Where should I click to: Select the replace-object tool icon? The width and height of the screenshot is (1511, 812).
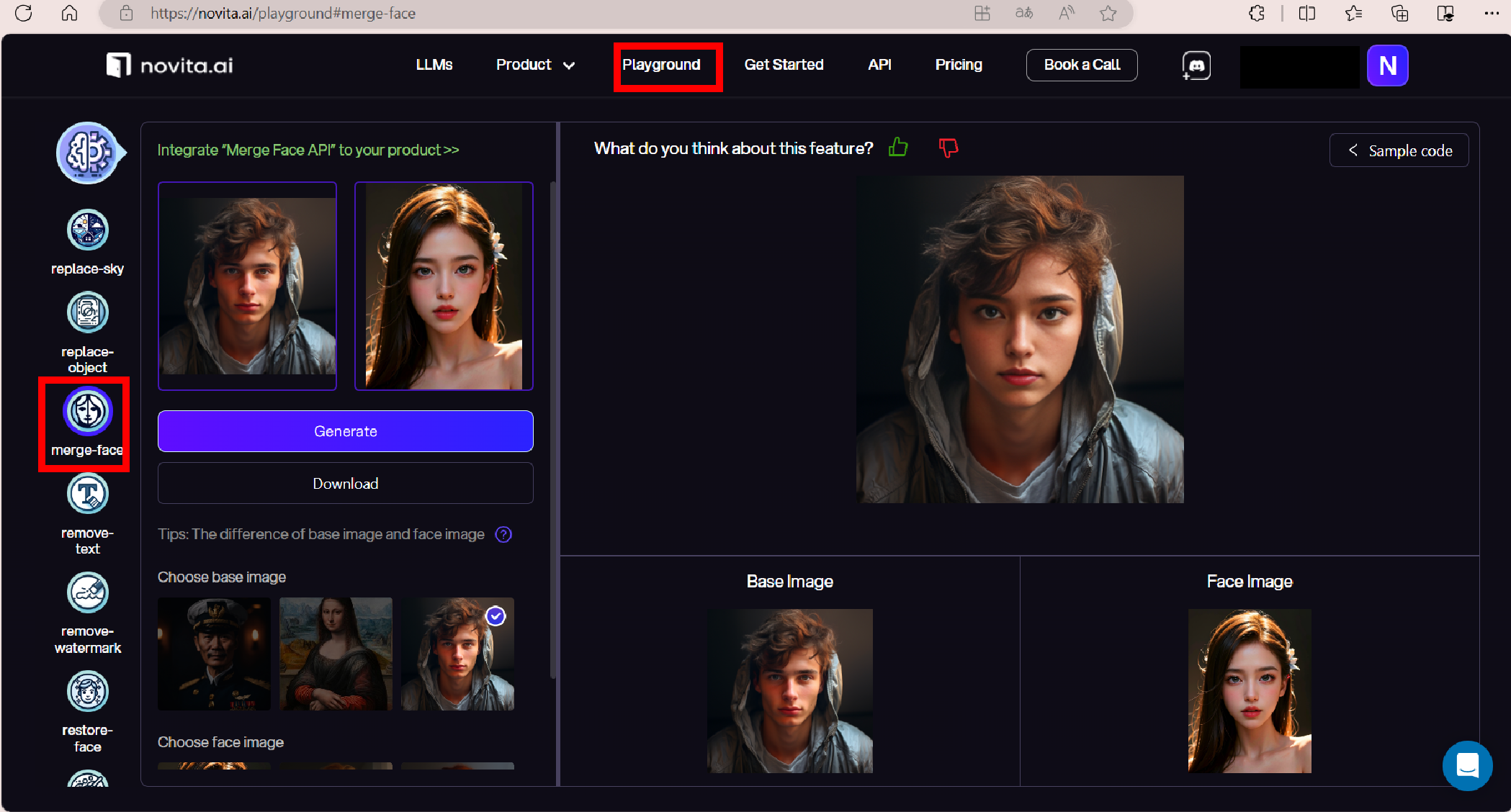(87, 312)
